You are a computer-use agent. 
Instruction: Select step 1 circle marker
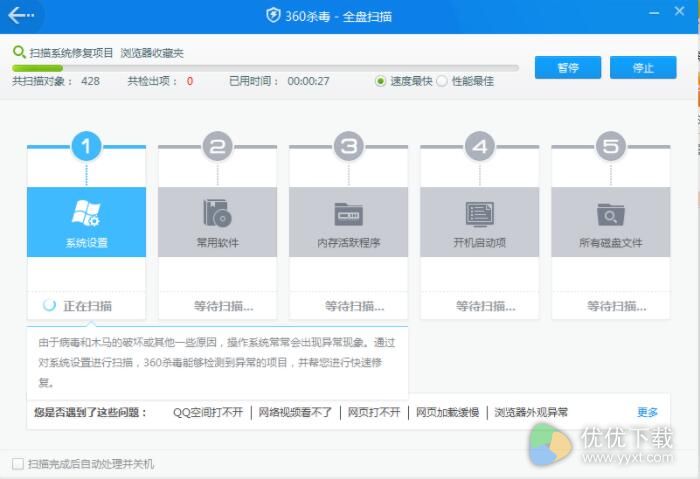[86, 146]
